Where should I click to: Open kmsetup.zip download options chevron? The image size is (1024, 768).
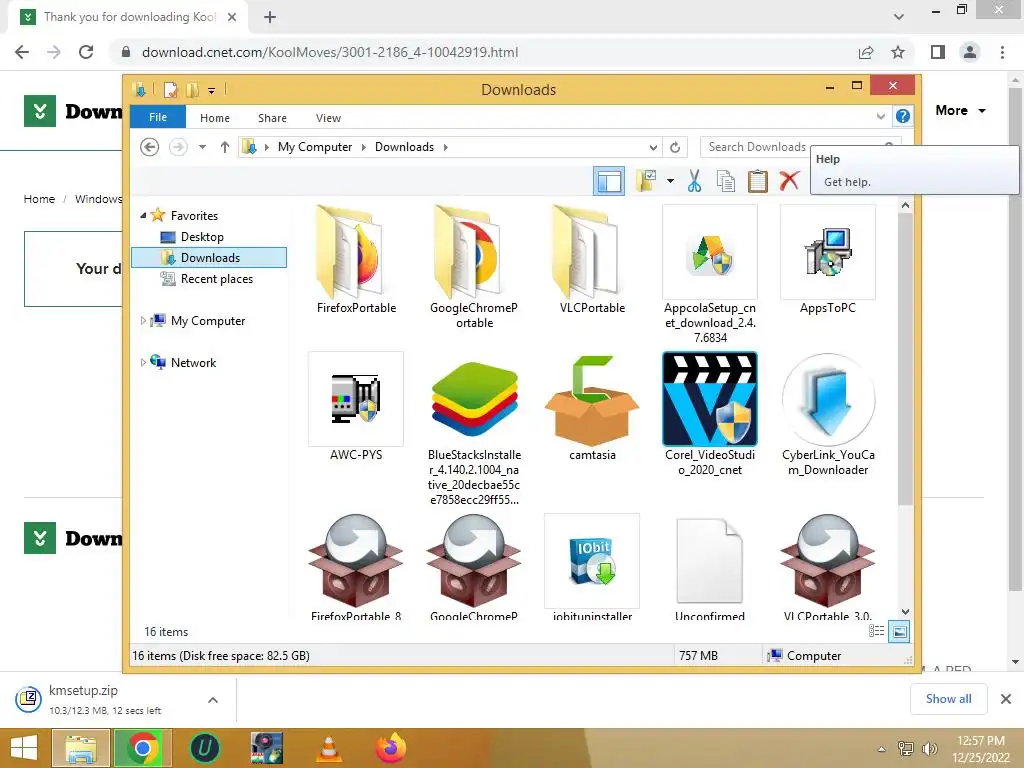click(213, 699)
